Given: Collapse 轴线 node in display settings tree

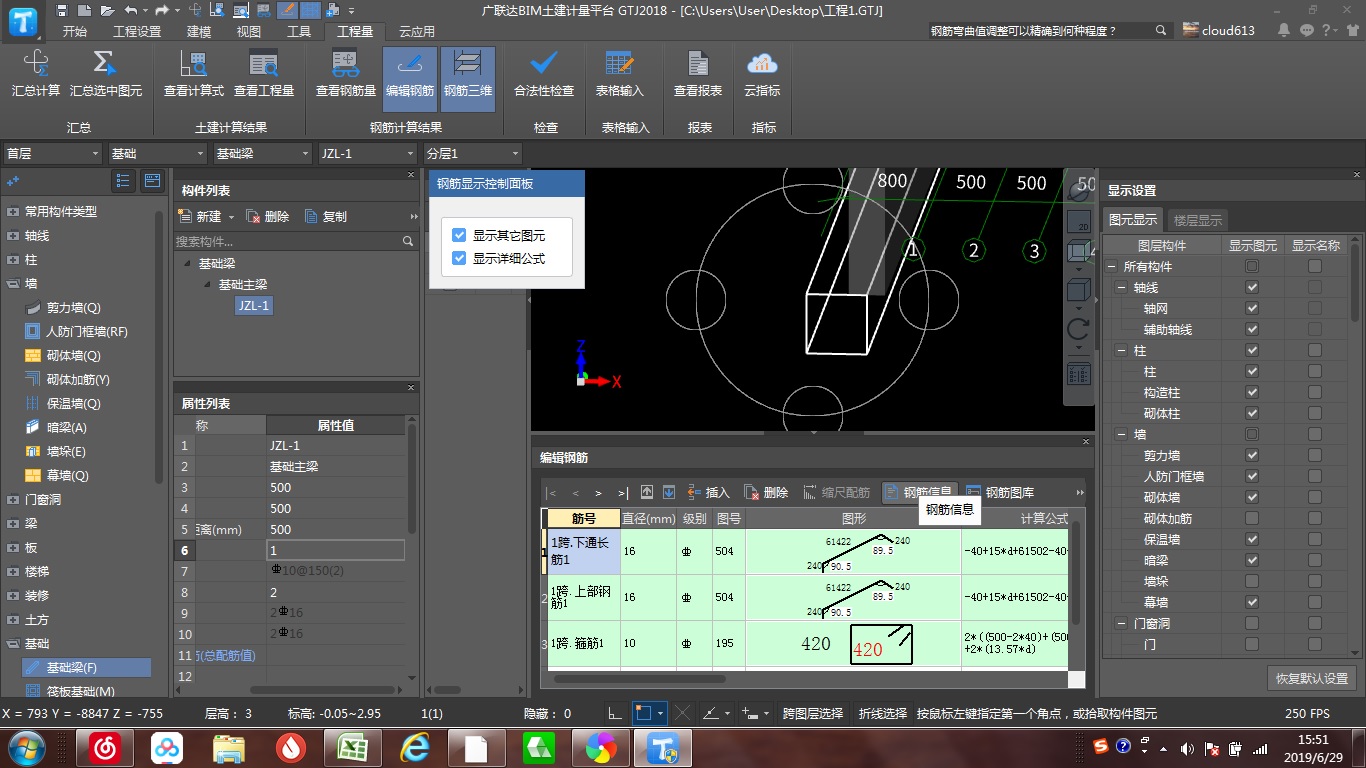Looking at the screenshot, I should click(x=1121, y=288).
